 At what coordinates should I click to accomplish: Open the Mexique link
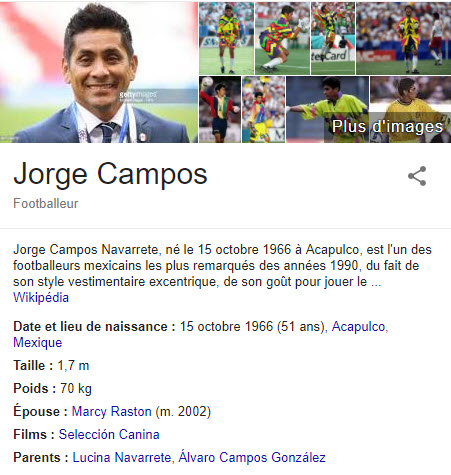point(38,343)
